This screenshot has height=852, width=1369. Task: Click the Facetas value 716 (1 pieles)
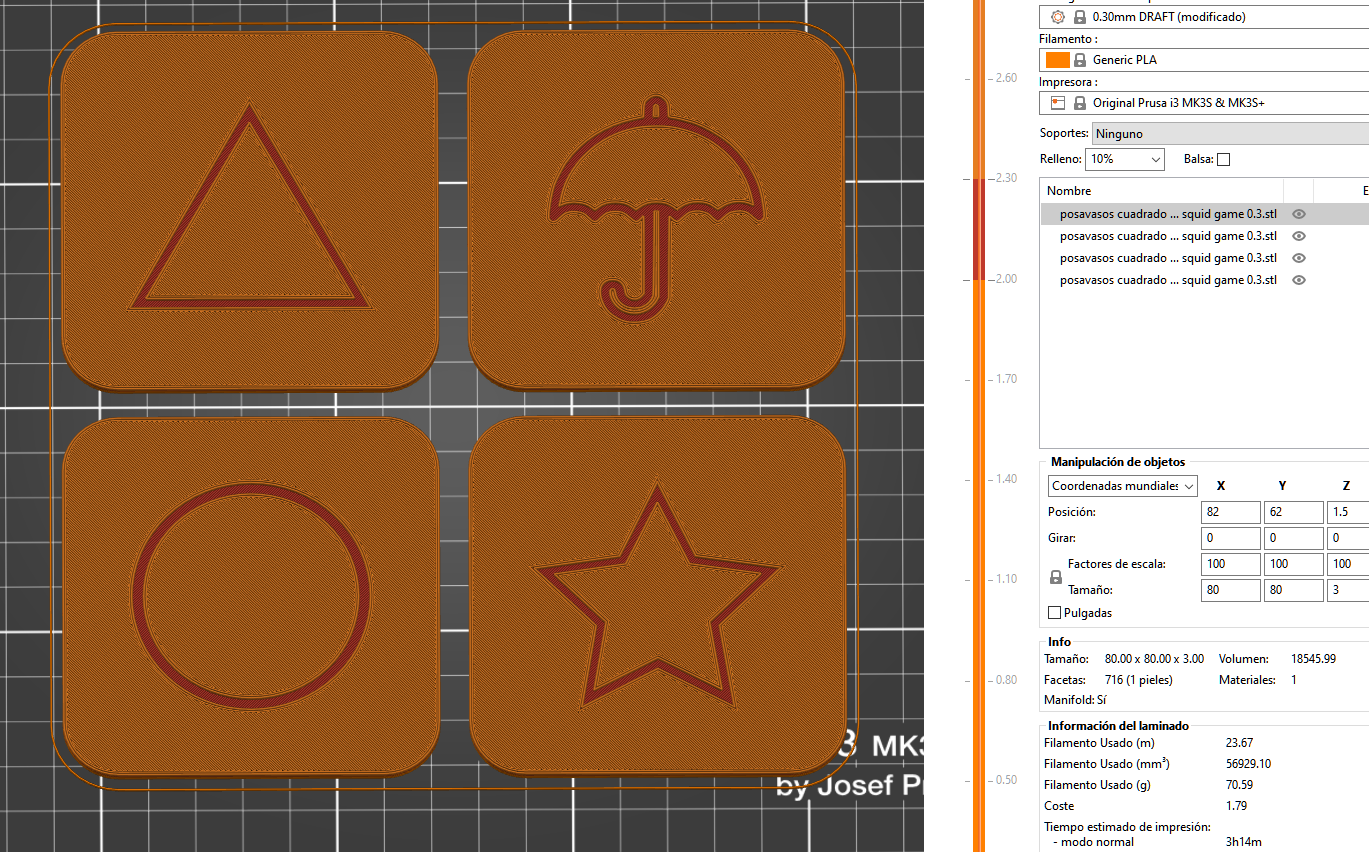click(x=1139, y=680)
